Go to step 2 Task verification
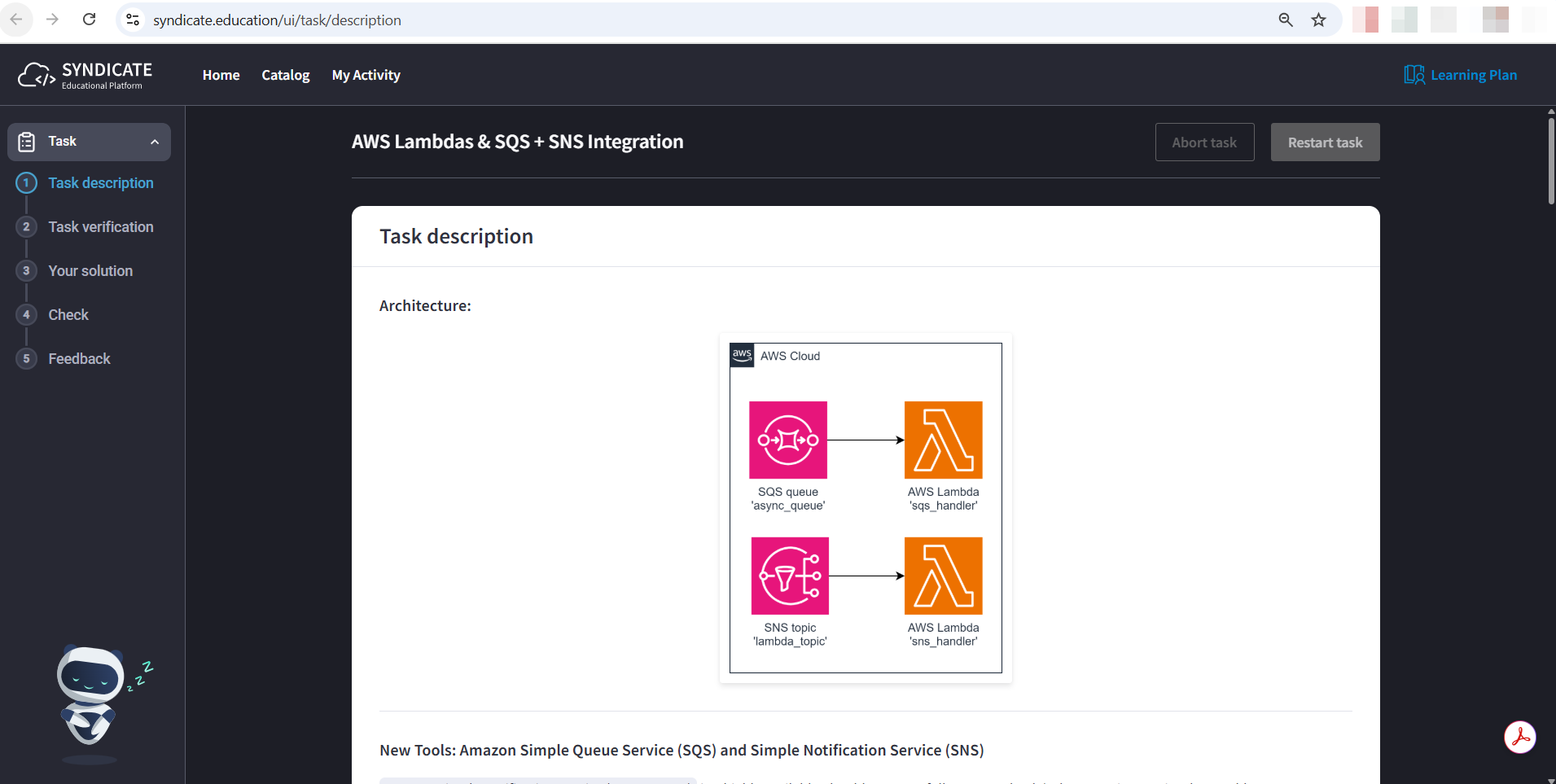 [101, 227]
